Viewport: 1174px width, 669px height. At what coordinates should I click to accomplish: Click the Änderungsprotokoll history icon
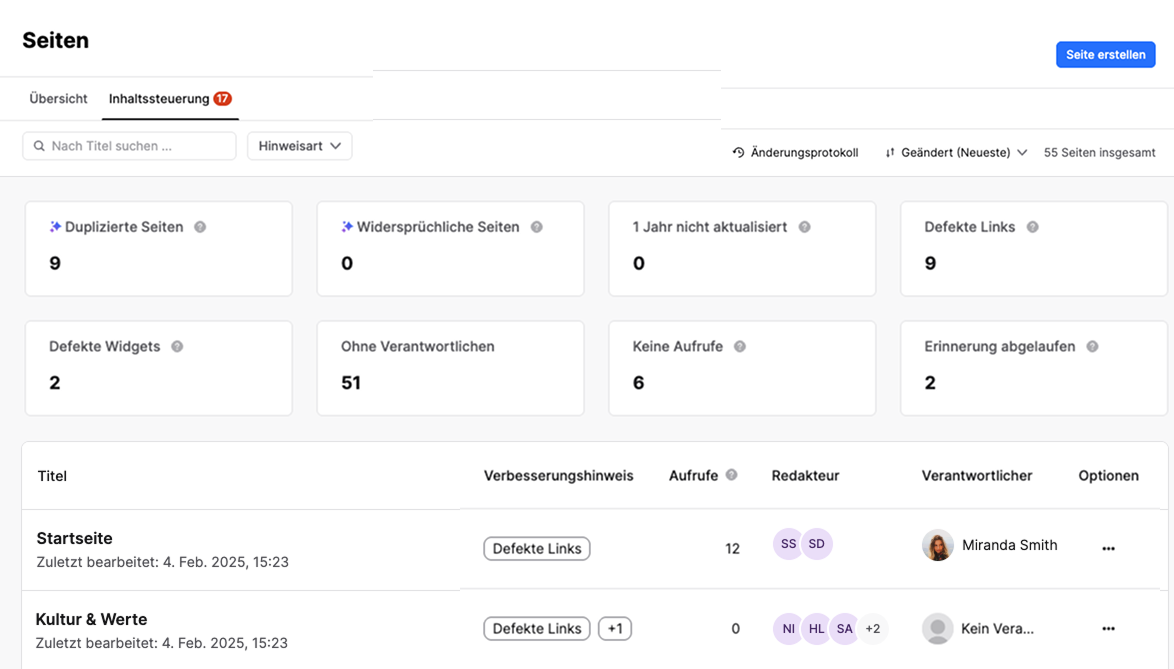pos(738,153)
